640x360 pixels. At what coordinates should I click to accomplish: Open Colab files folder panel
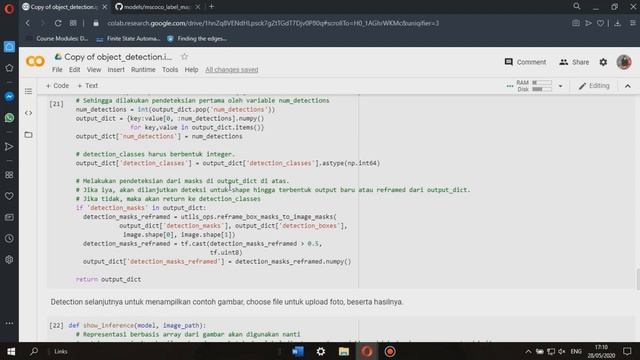[28, 134]
